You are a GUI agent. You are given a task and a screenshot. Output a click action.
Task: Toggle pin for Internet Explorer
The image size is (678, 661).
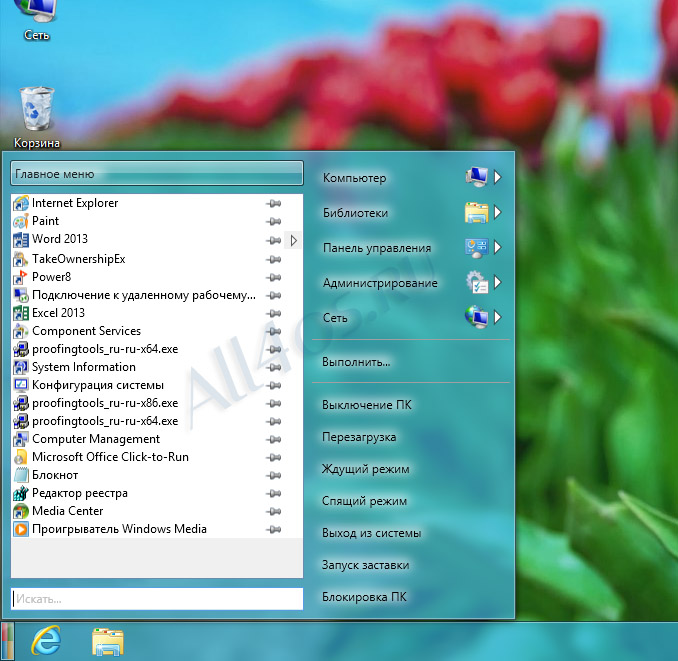(x=273, y=203)
